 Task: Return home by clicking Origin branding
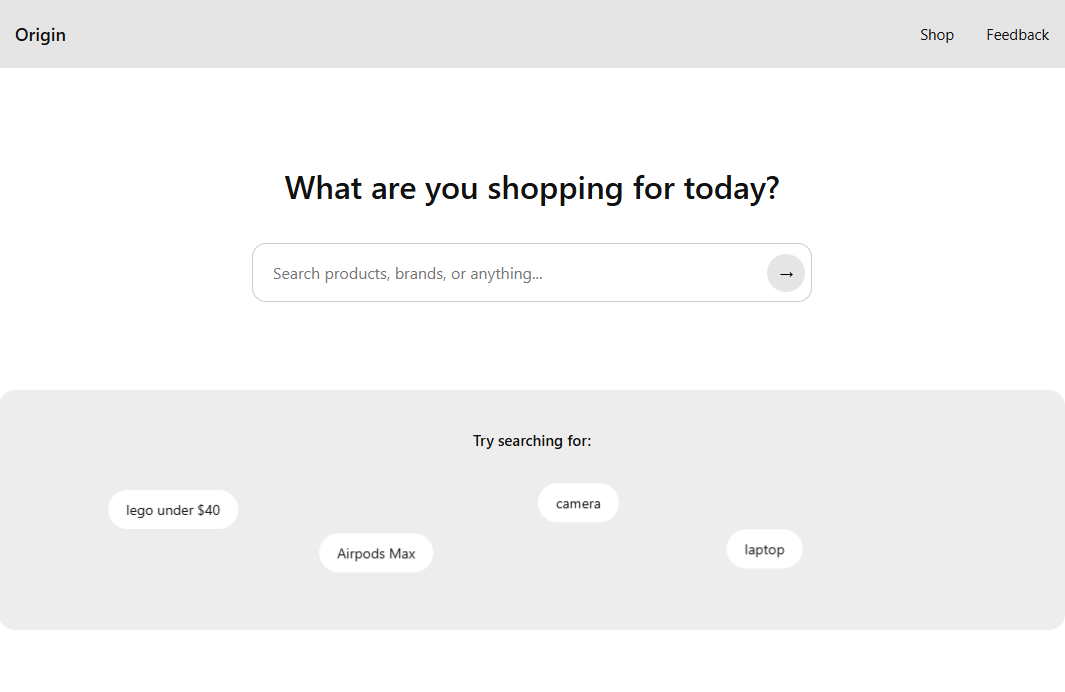click(x=40, y=34)
